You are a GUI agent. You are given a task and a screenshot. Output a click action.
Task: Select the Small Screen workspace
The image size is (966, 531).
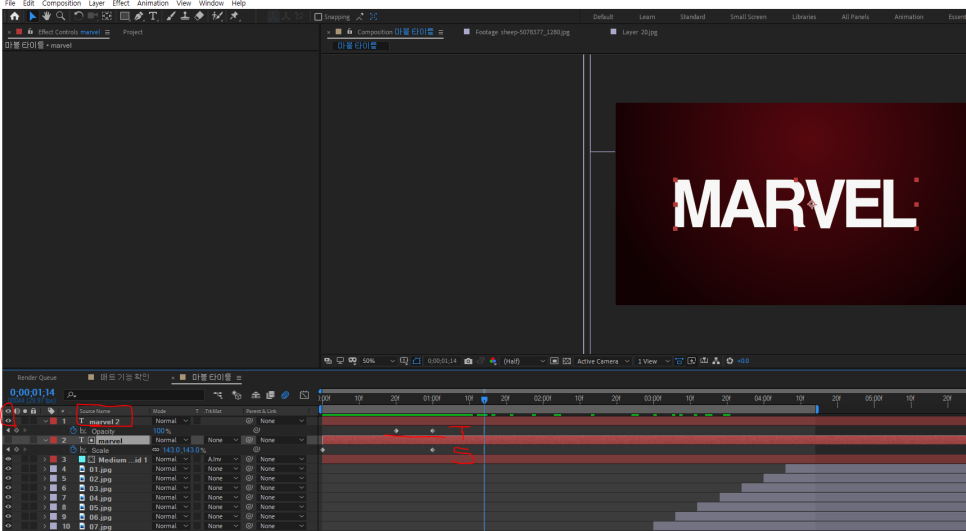point(748,17)
